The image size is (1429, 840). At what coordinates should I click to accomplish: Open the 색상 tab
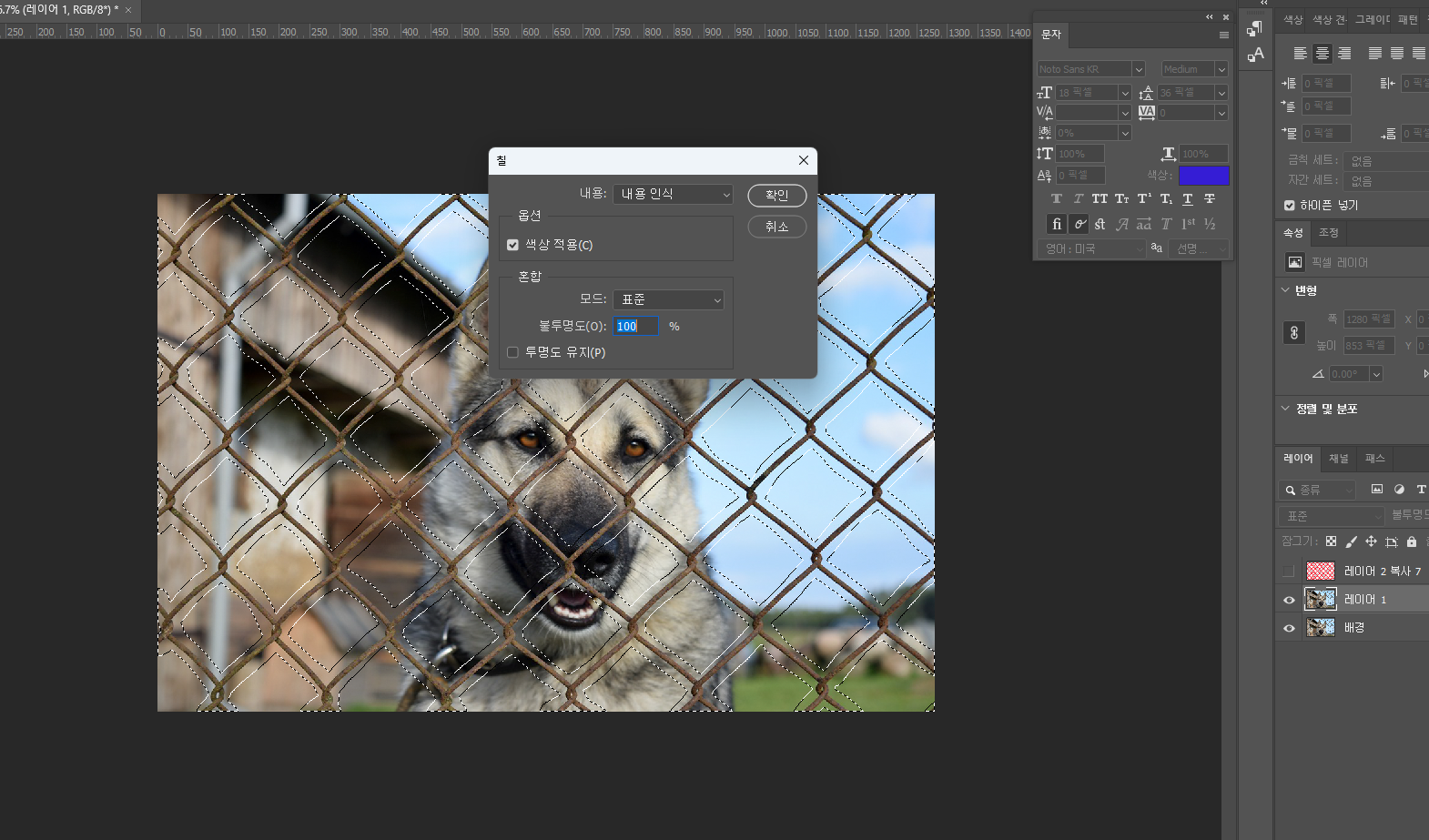(x=1292, y=20)
